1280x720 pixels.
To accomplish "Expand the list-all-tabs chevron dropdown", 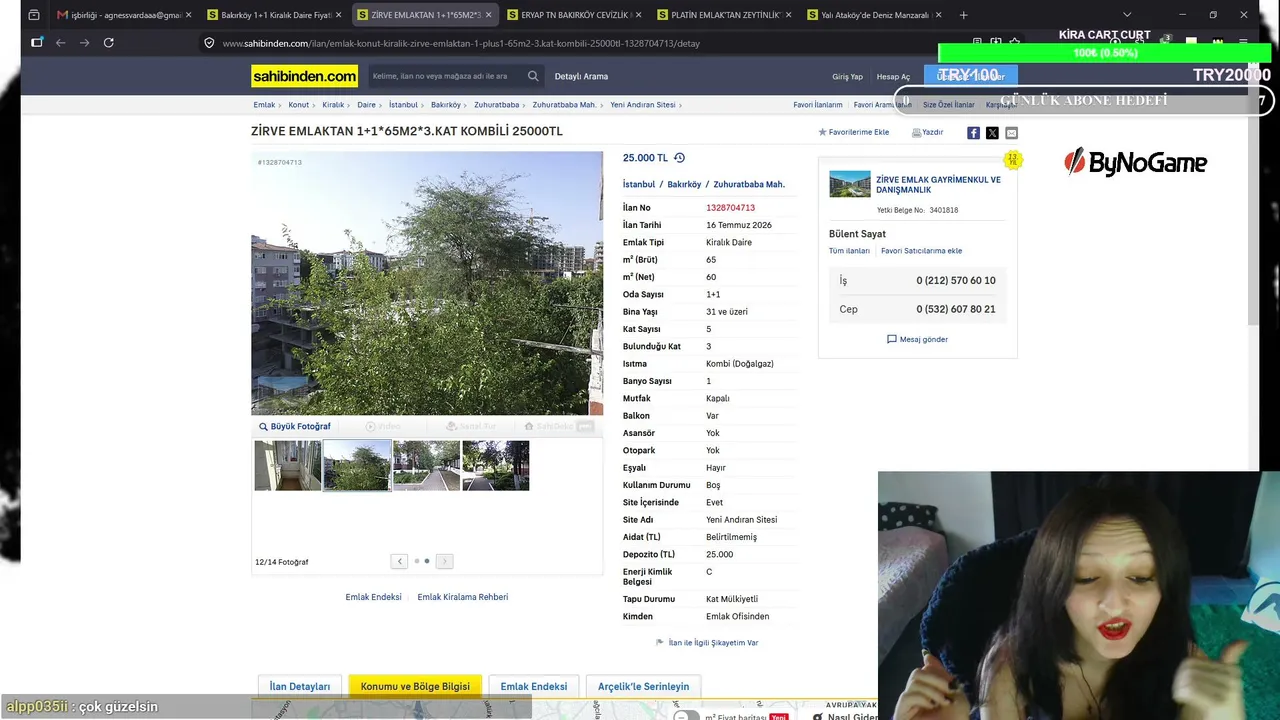I will (1127, 15).
